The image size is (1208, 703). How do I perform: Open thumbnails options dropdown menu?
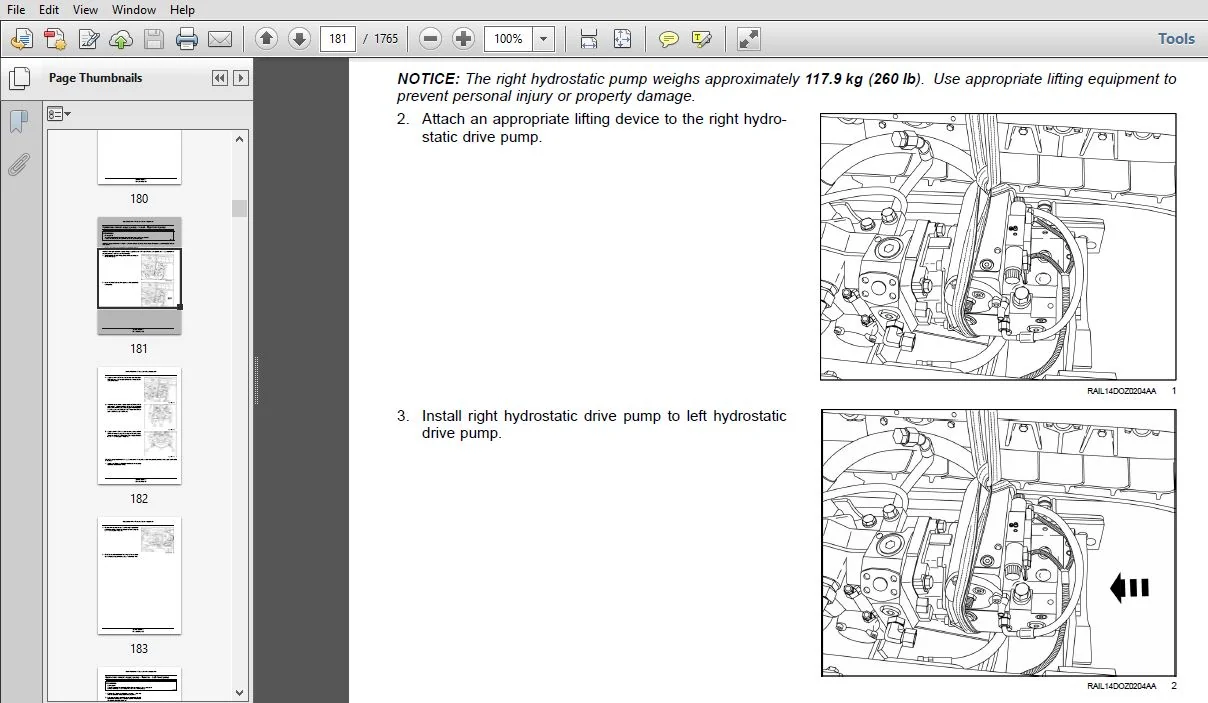(x=59, y=114)
